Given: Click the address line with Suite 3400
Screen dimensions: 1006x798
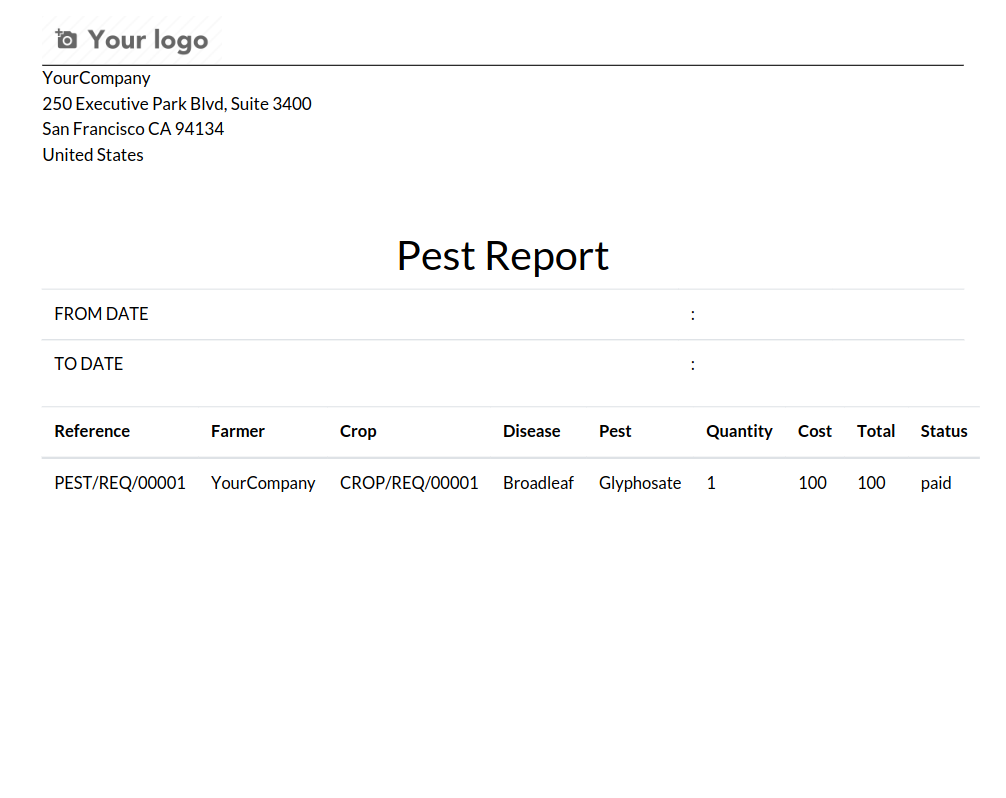Looking at the screenshot, I should (x=177, y=104).
